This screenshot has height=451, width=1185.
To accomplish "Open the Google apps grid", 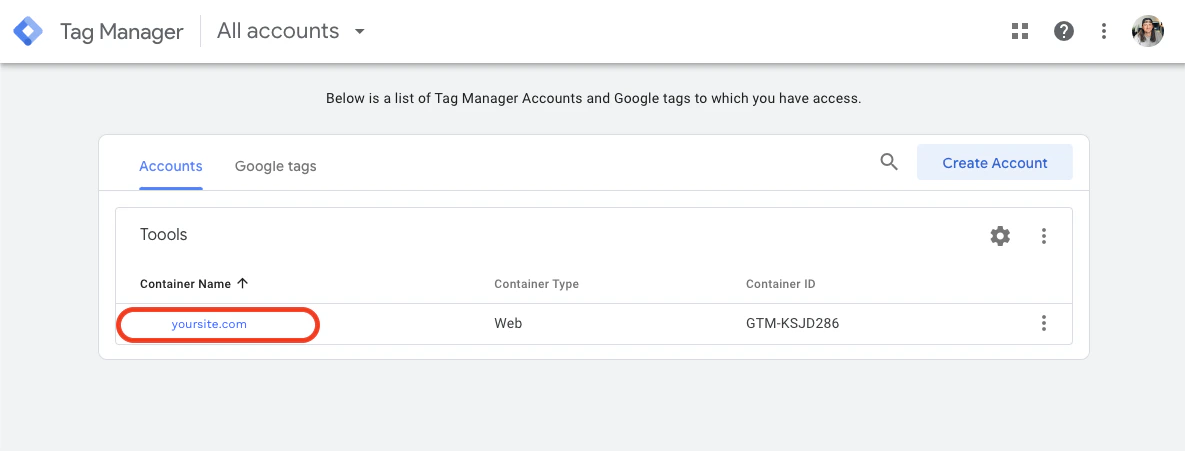I will click(x=1020, y=31).
